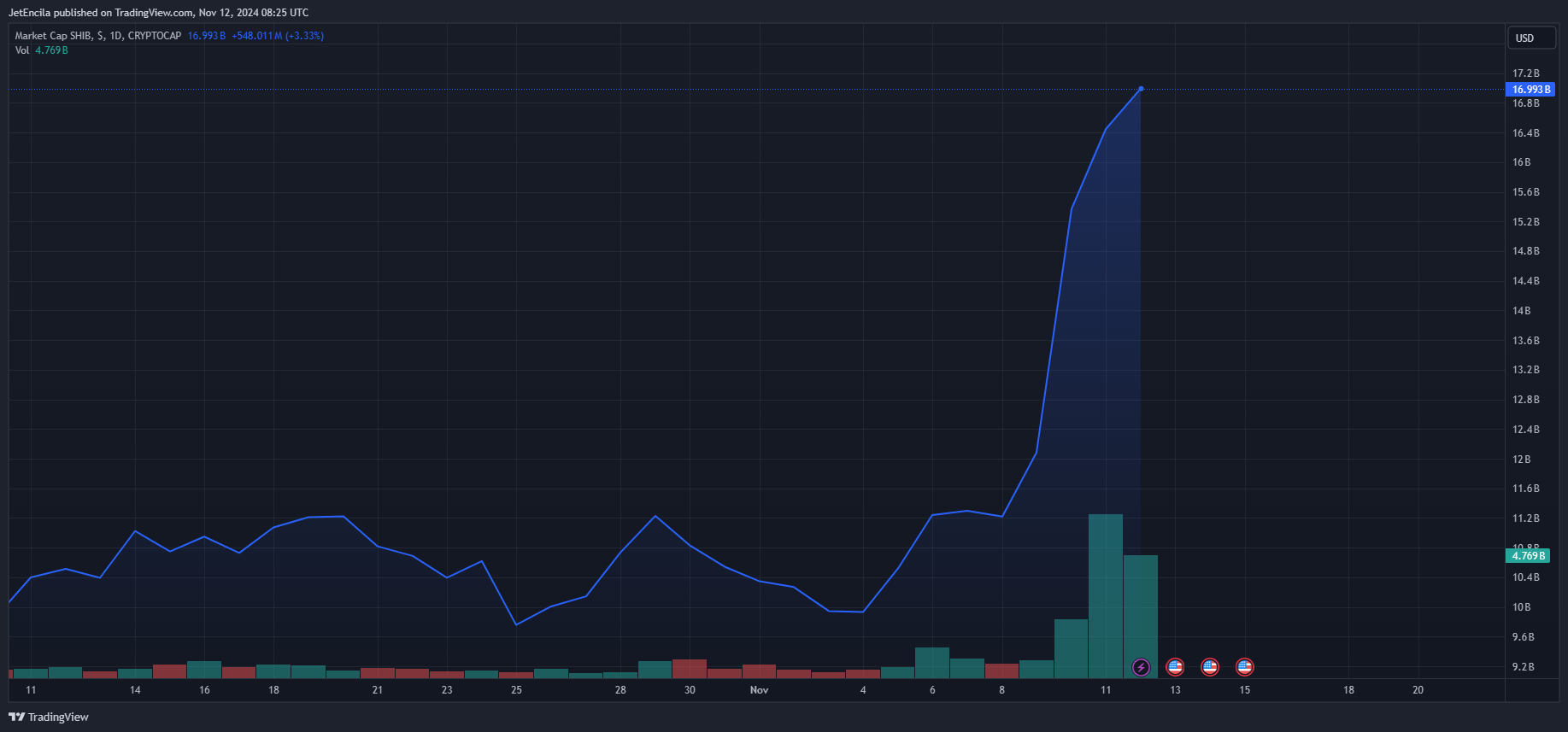This screenshot has height=732, width=1568.
Task: Click date 20 at right of time axis
Action: 1418,690
